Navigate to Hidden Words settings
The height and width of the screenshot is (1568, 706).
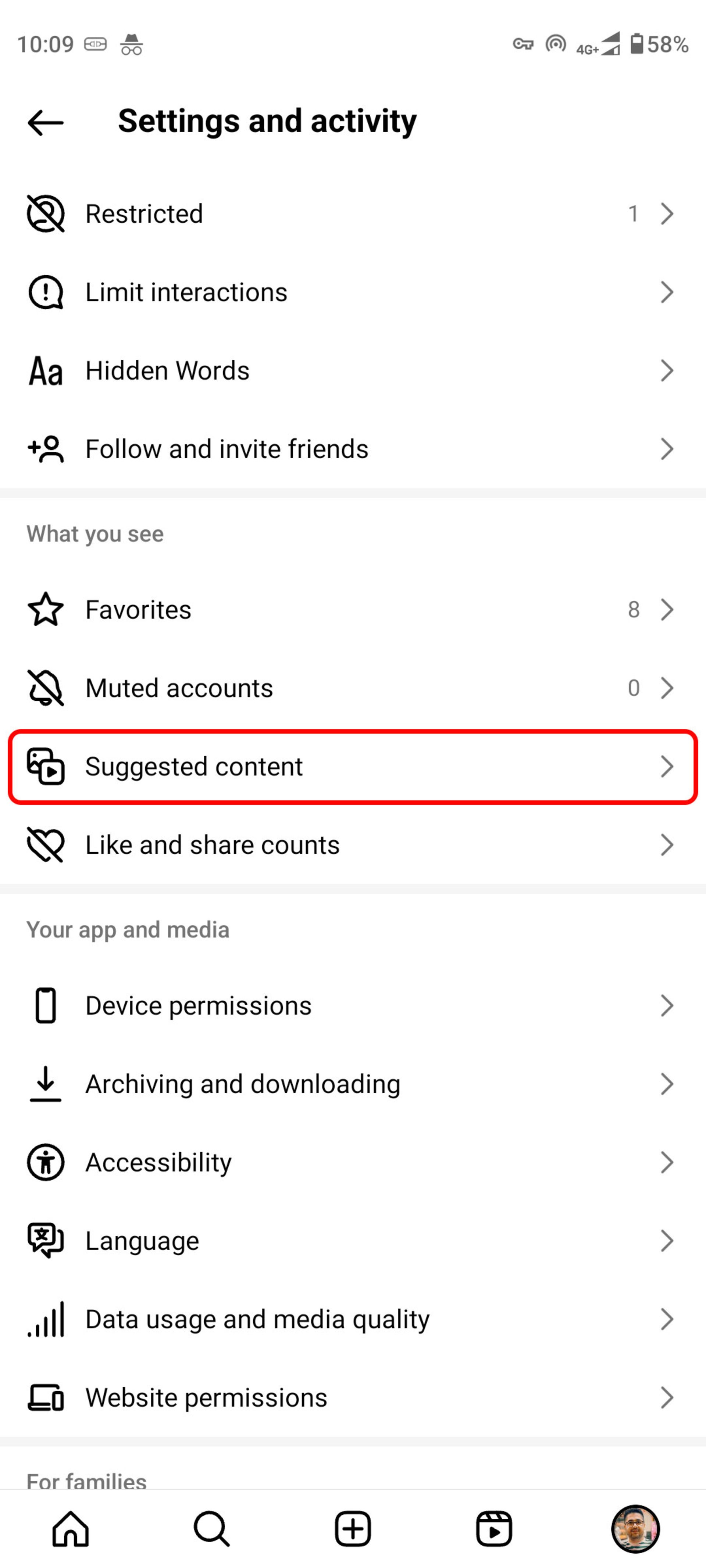click(353, 370)
